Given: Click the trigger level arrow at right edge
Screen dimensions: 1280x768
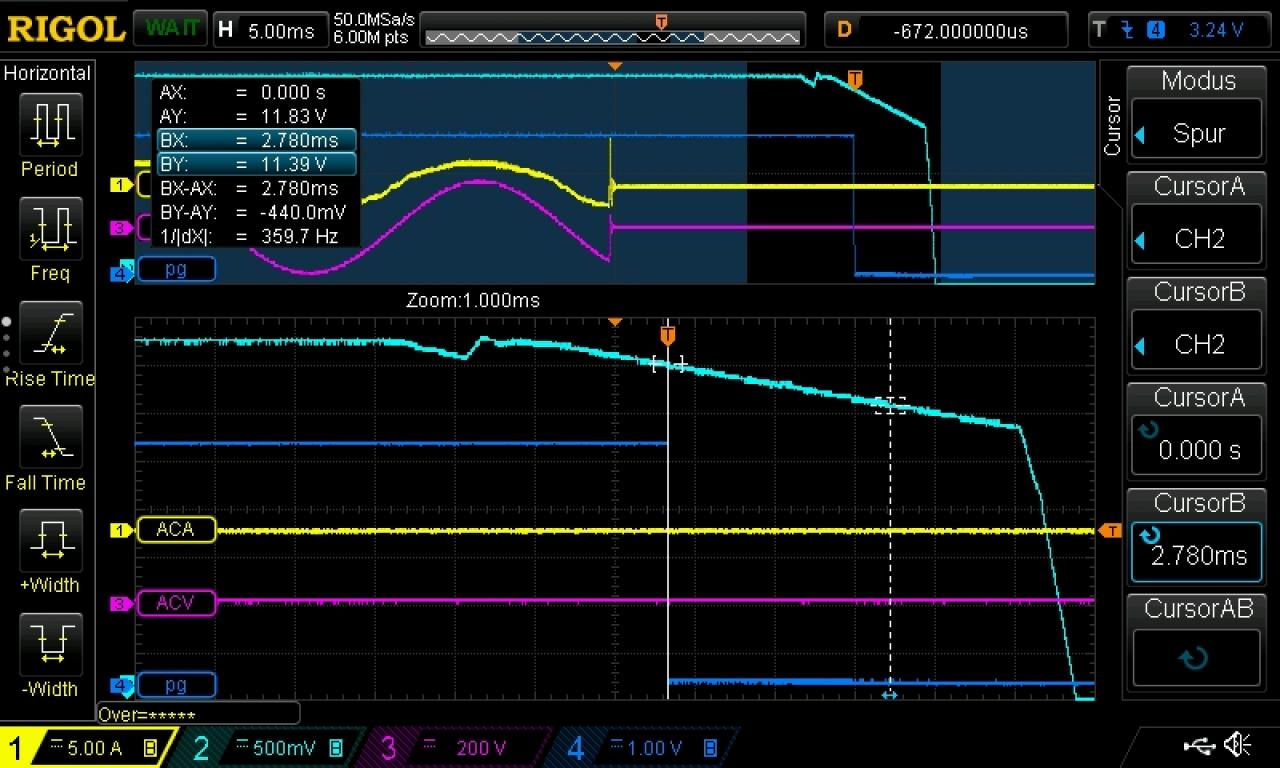Looking at the screenshot, I should [1110, 530].
